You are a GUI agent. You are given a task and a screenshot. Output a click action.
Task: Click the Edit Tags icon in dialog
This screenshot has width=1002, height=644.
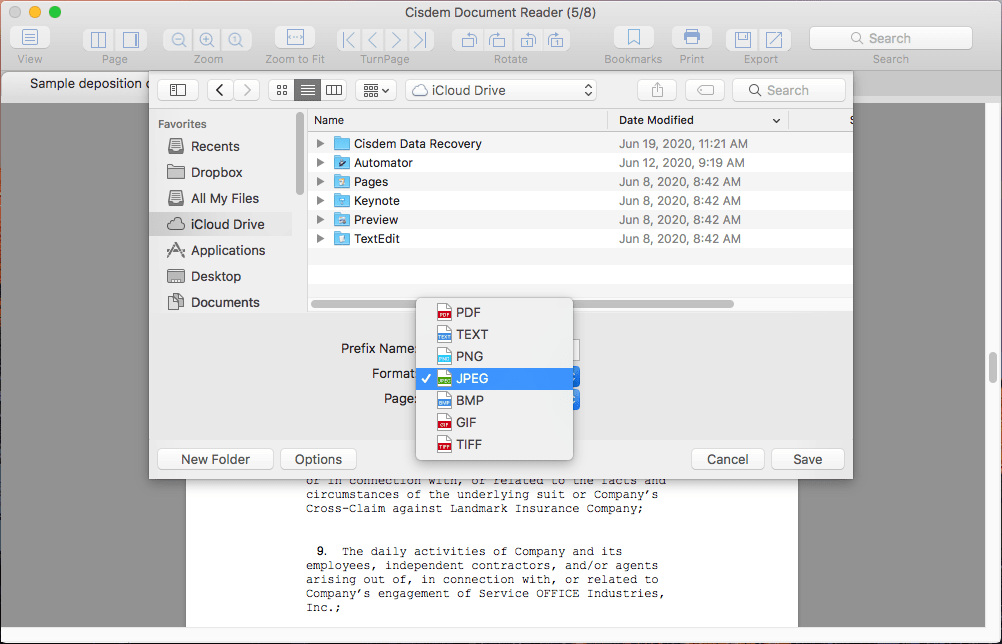(705, 90)
